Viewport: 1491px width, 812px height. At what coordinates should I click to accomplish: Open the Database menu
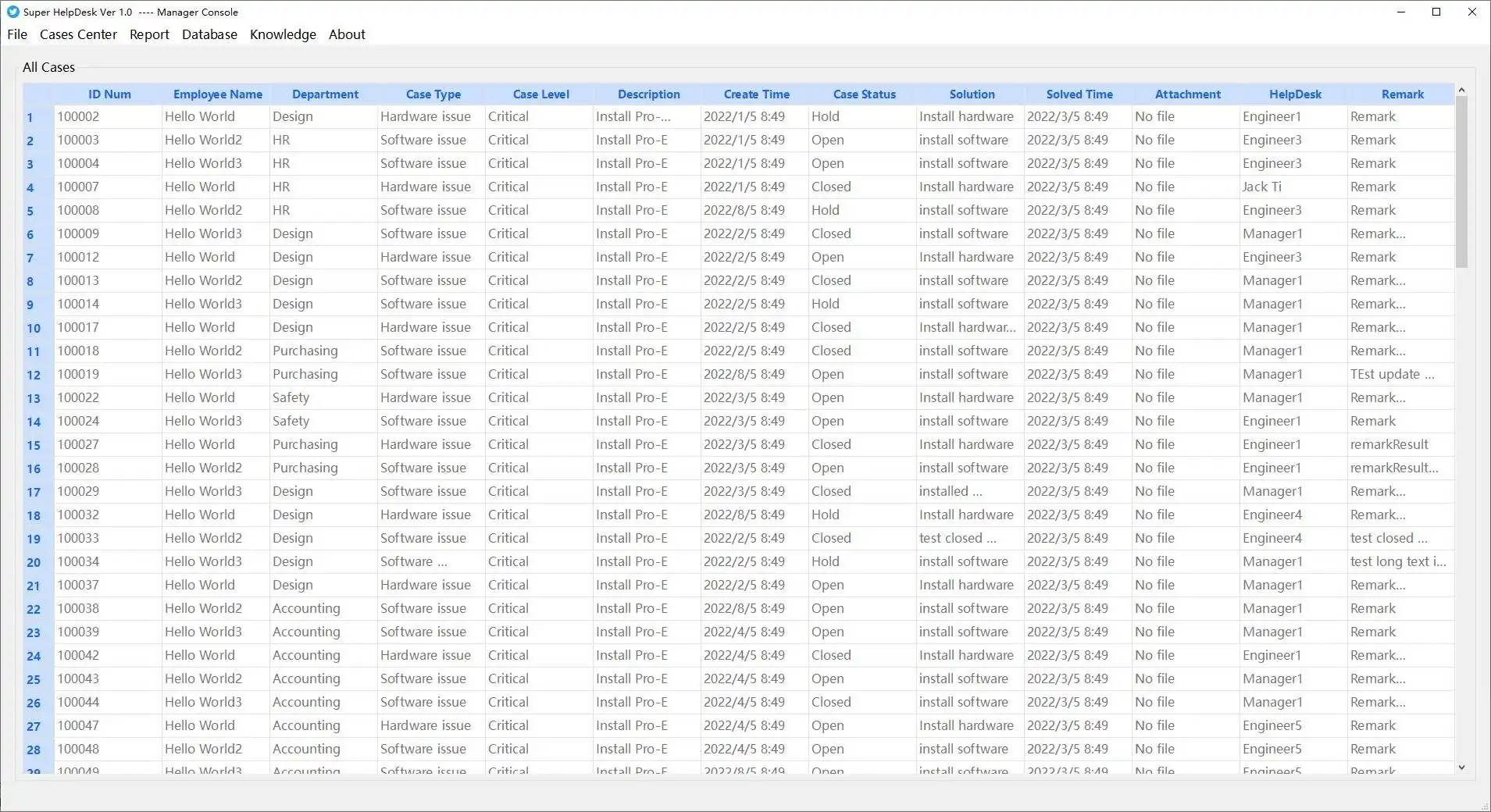tap(209, 34)
